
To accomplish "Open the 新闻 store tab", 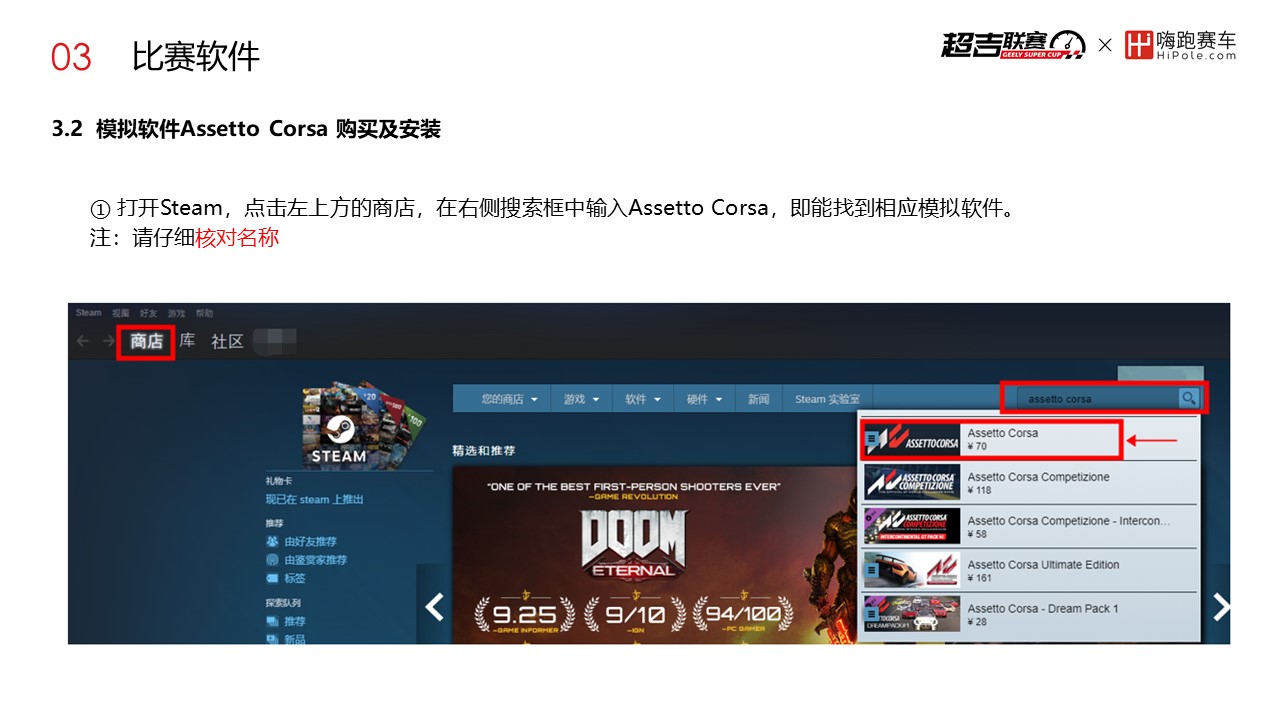I will (759, 399).
